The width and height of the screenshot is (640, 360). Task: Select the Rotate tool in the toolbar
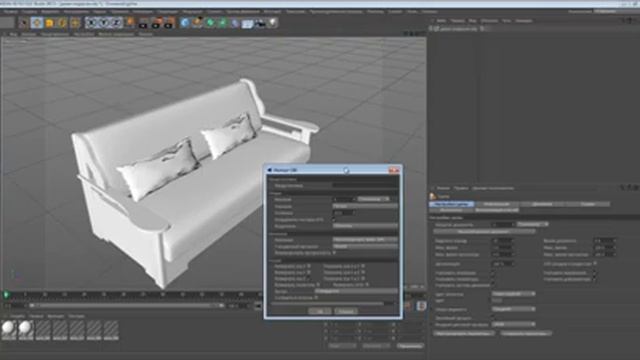click(62, 23)
